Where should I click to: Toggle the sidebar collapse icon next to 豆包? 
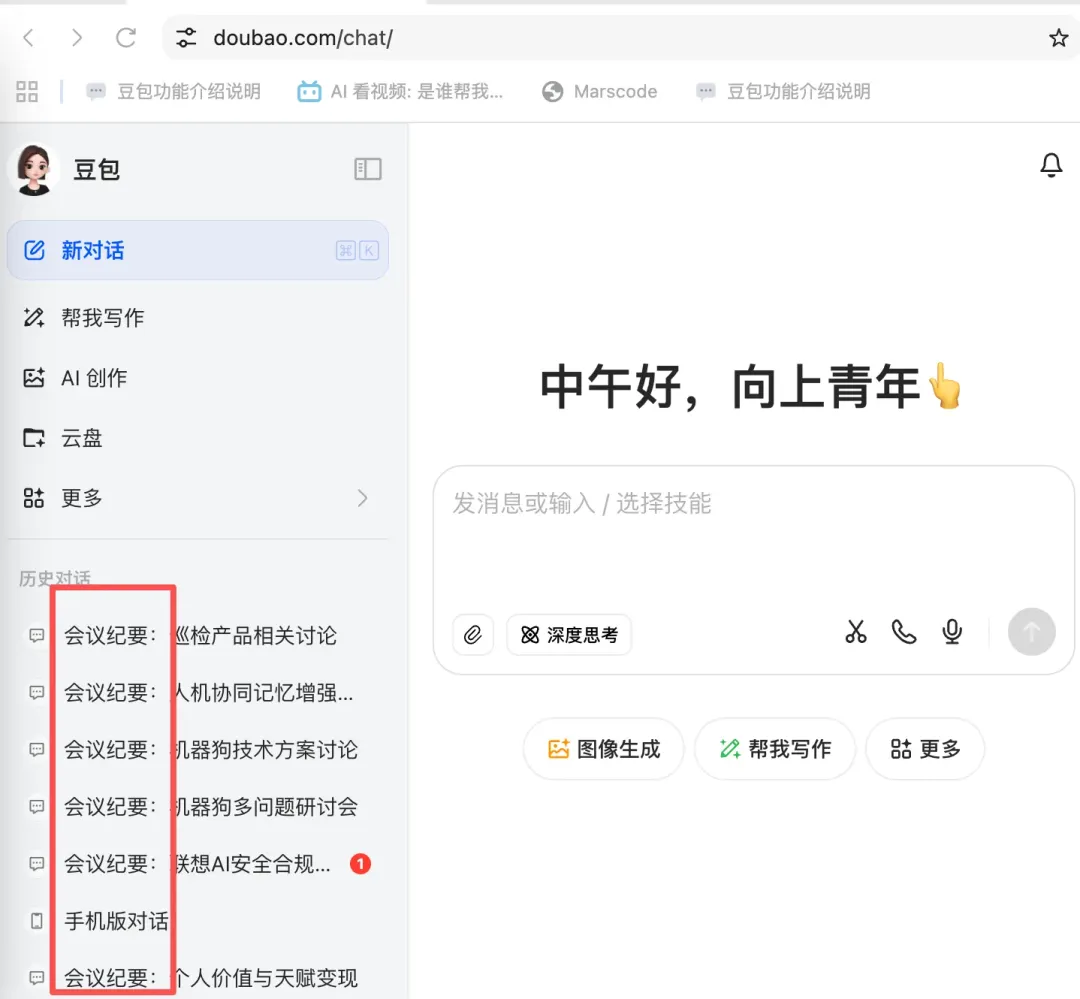pyautogui.click(x=367, y=169)
